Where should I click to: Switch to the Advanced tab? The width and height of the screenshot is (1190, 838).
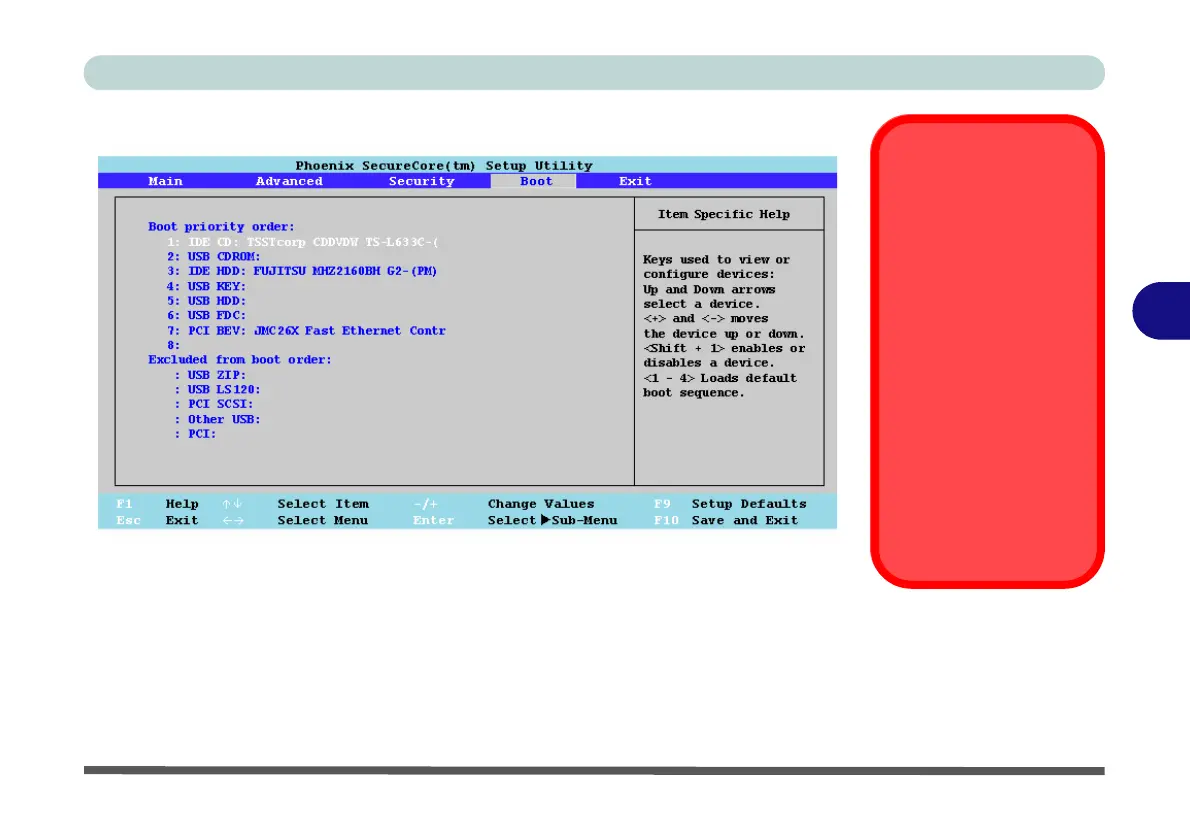(289, 181)
